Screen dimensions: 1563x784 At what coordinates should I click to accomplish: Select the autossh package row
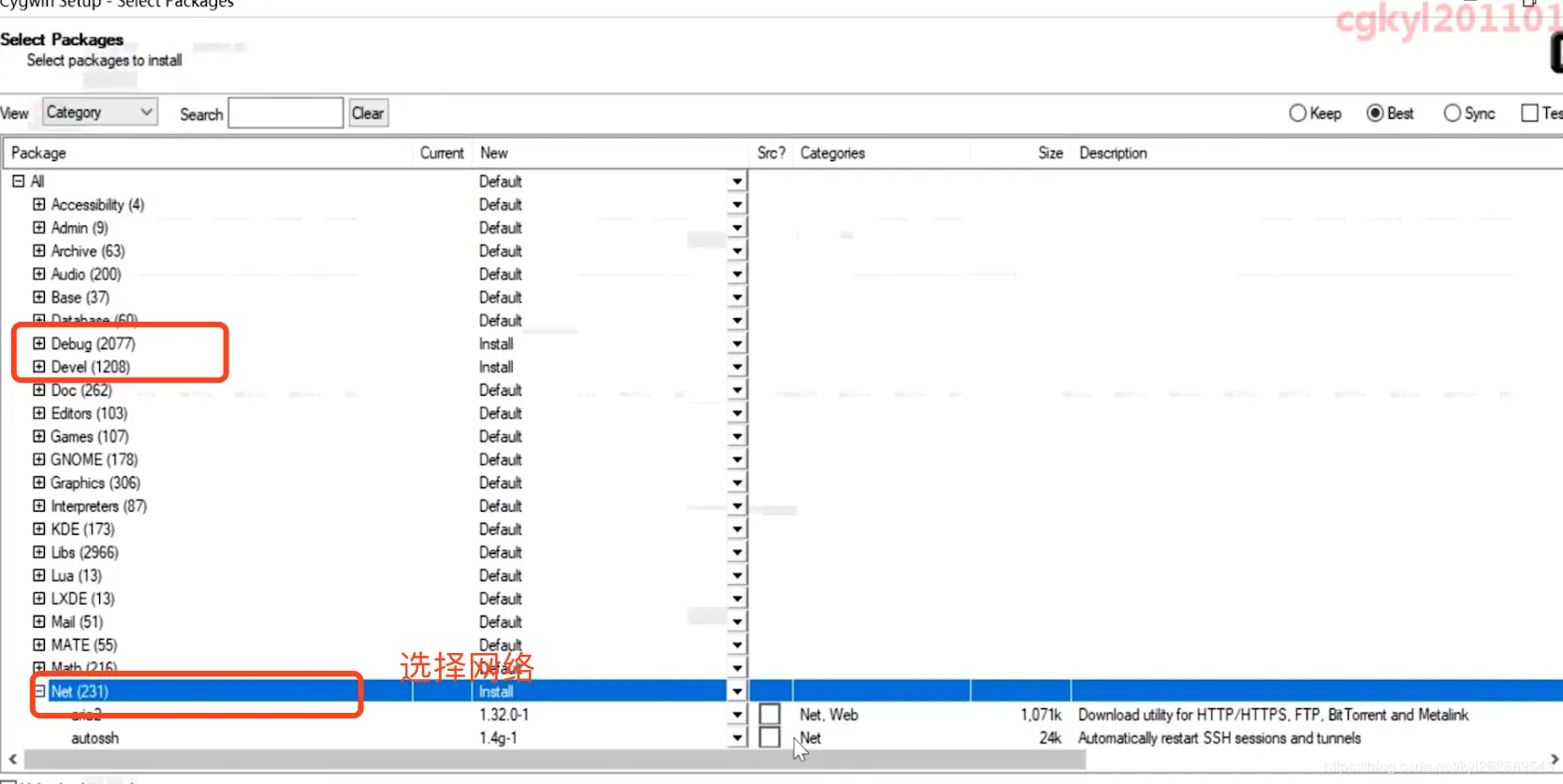[x=781, y=738]
